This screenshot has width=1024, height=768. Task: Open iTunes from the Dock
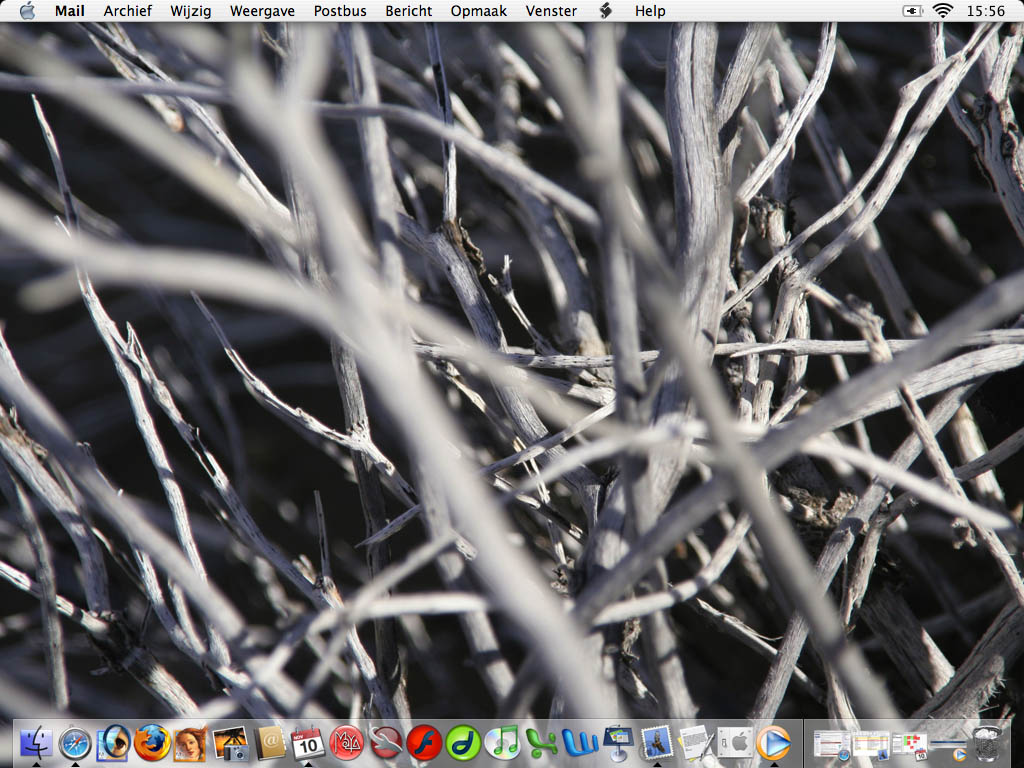pos(503,743)
